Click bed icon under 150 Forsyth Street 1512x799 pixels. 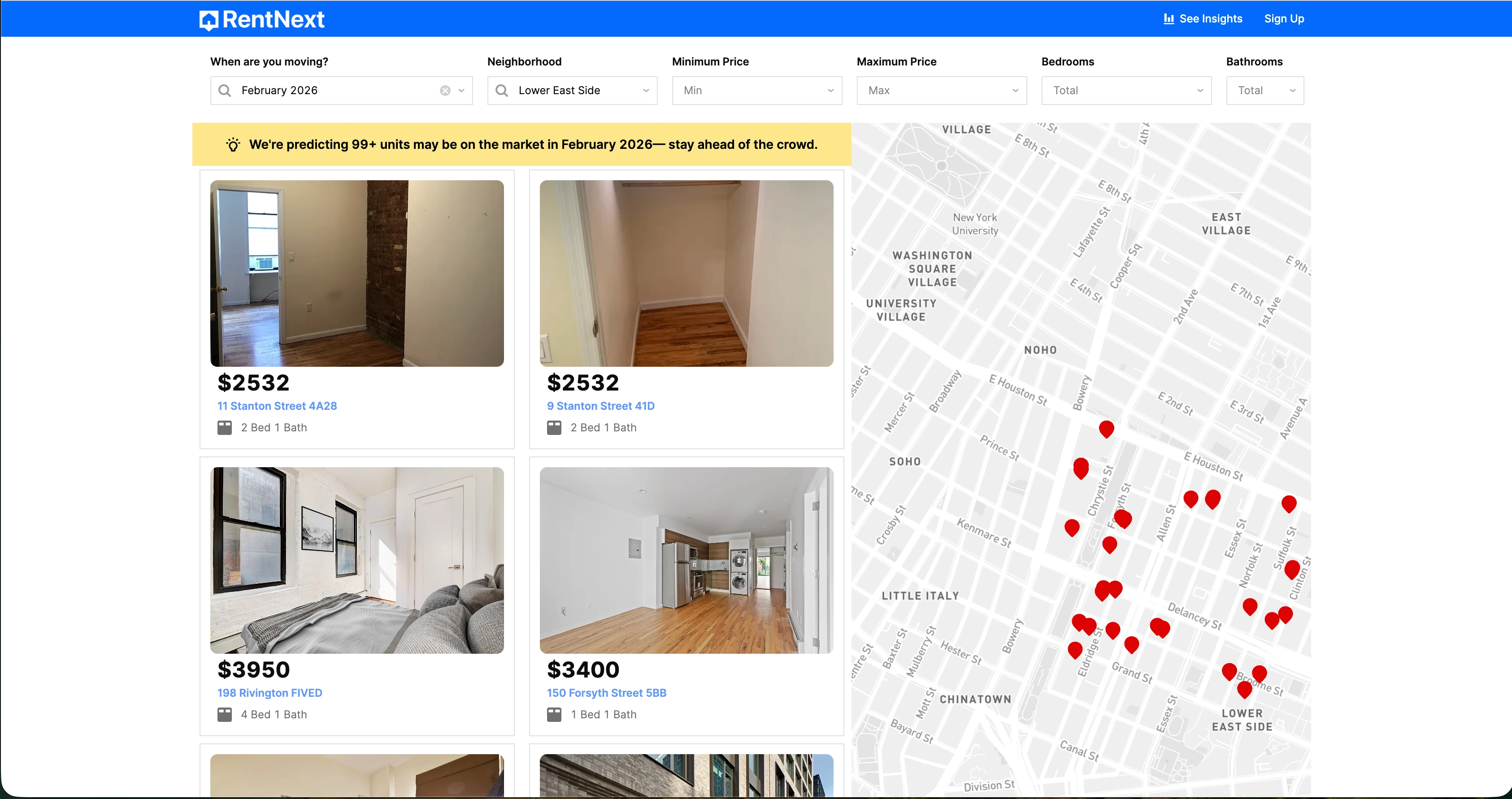pos(553,714)
